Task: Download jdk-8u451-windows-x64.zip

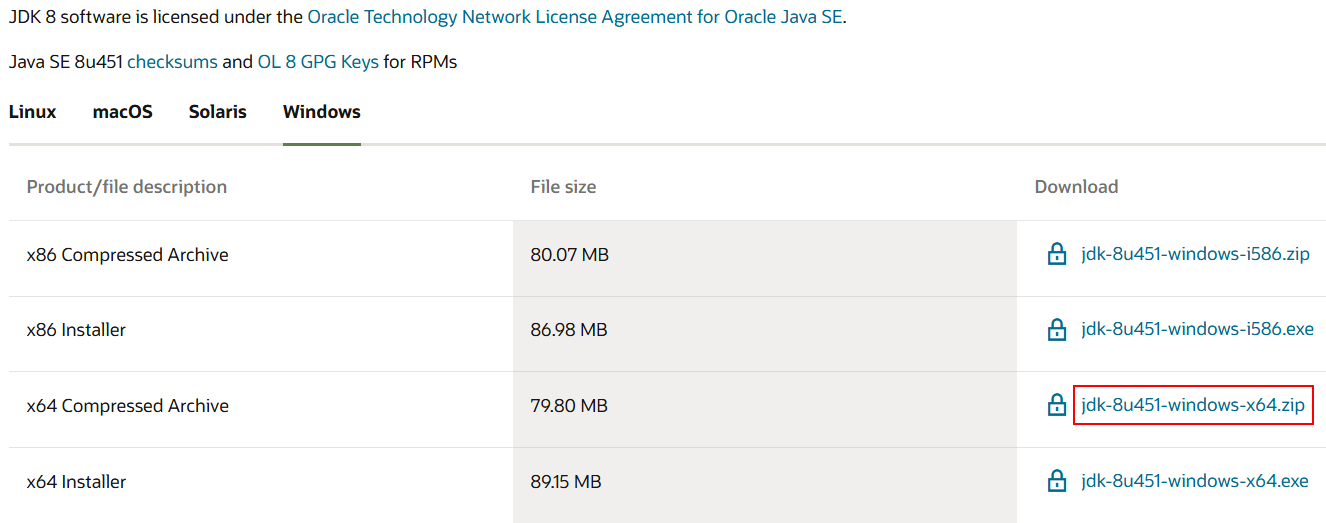Action: click(1193, 405)
